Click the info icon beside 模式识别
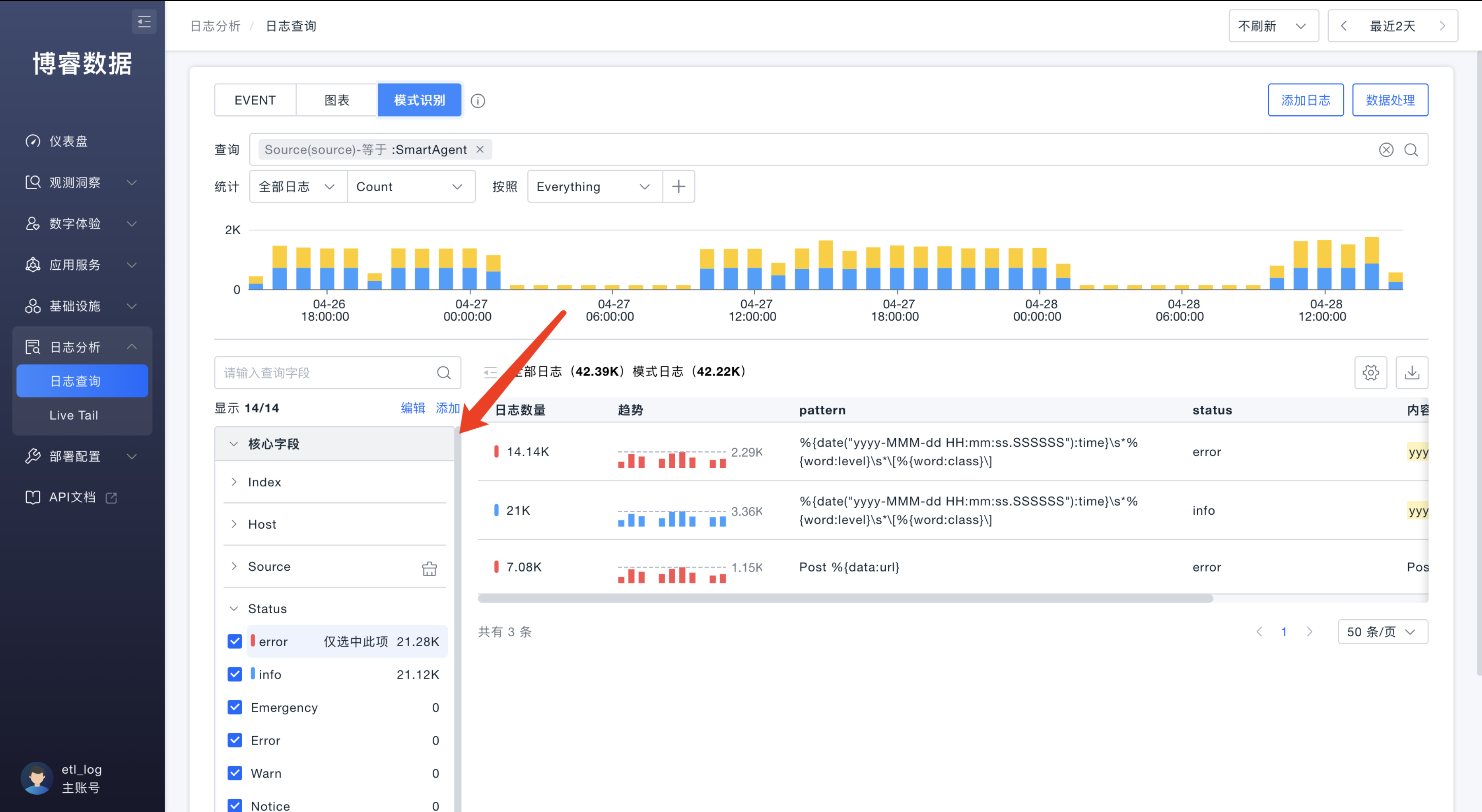1482x812 pixels. (x=478, y=100)
